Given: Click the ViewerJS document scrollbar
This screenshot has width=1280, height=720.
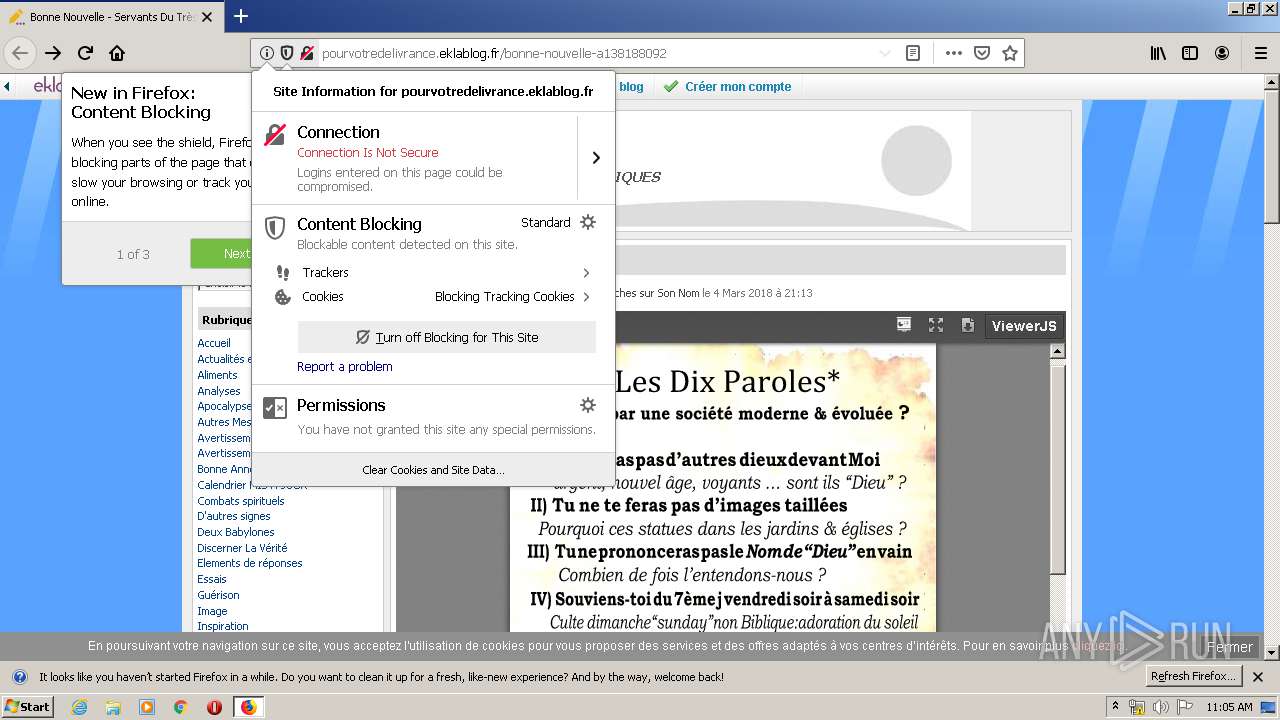Looking at the screenshot, I should point(1057,470).
